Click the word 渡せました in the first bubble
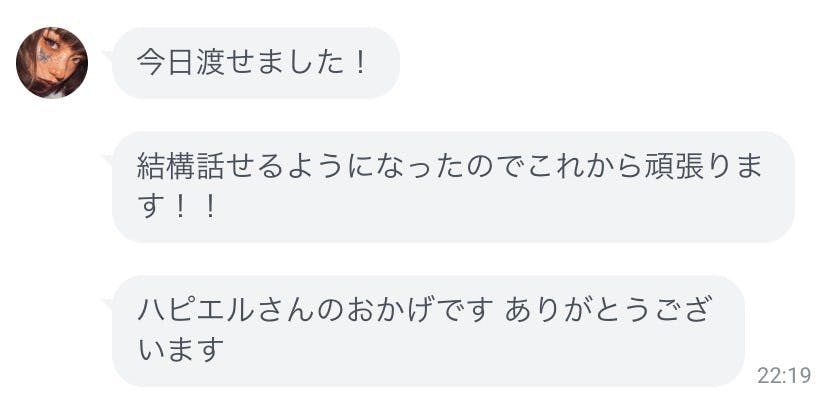Viewport: 828px width, 404px height. [x=266, y=63]
